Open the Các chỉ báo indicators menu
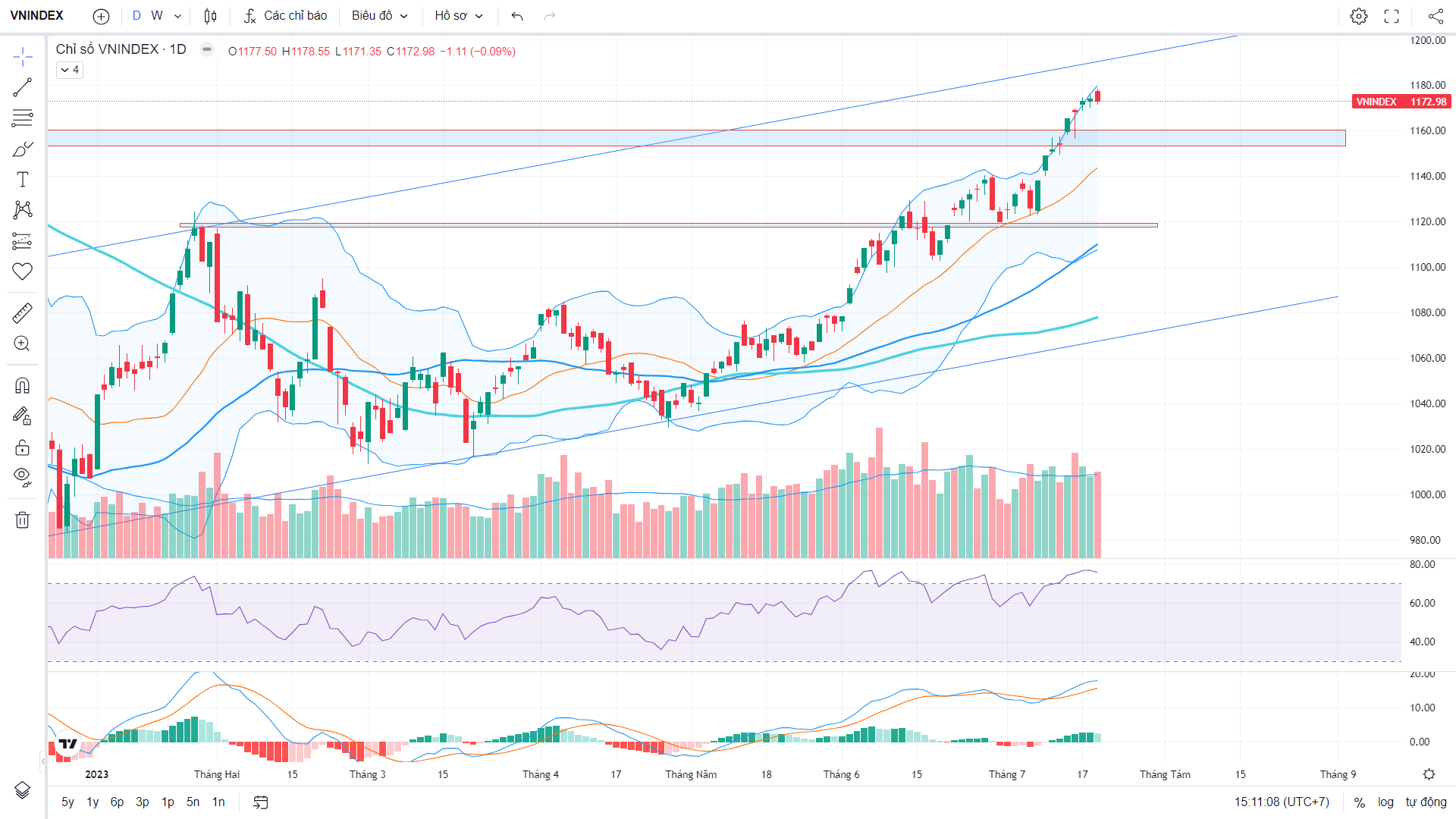Screen dimensions: 1456x819 [x=285, y=16]
